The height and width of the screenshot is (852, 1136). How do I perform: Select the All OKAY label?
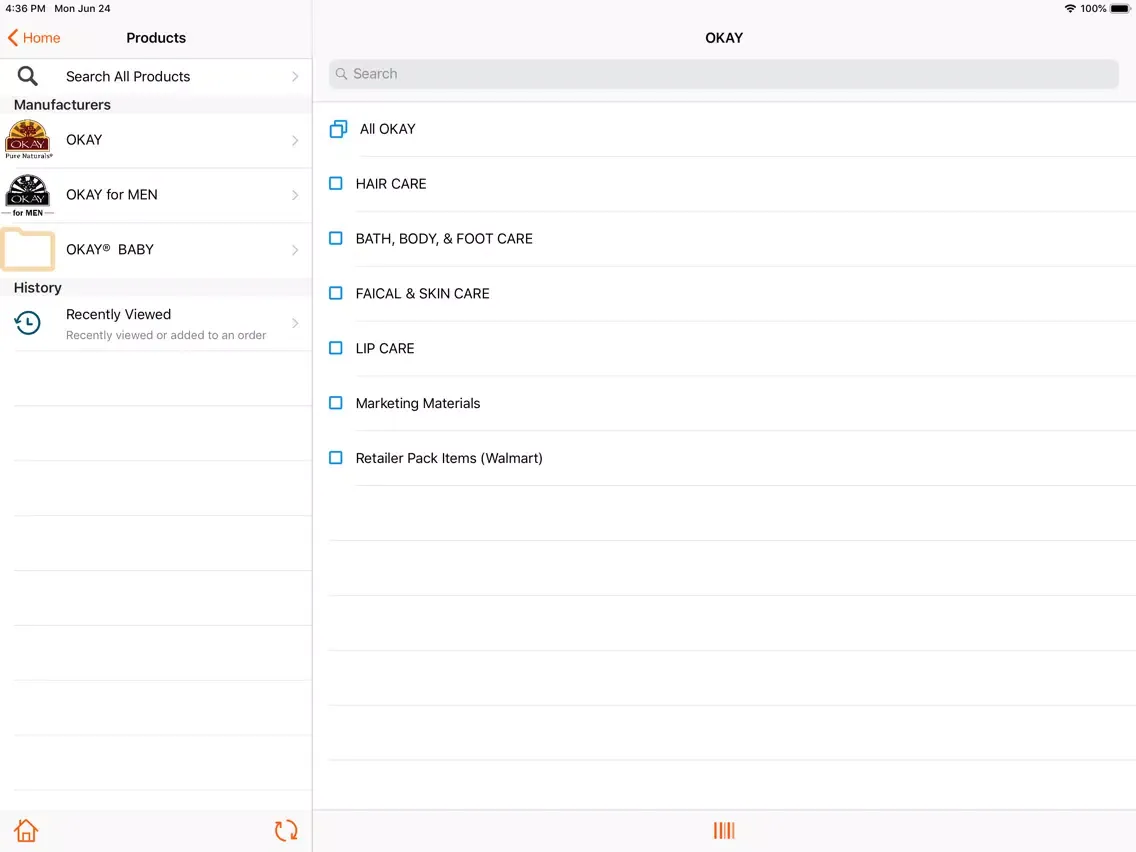388,129
